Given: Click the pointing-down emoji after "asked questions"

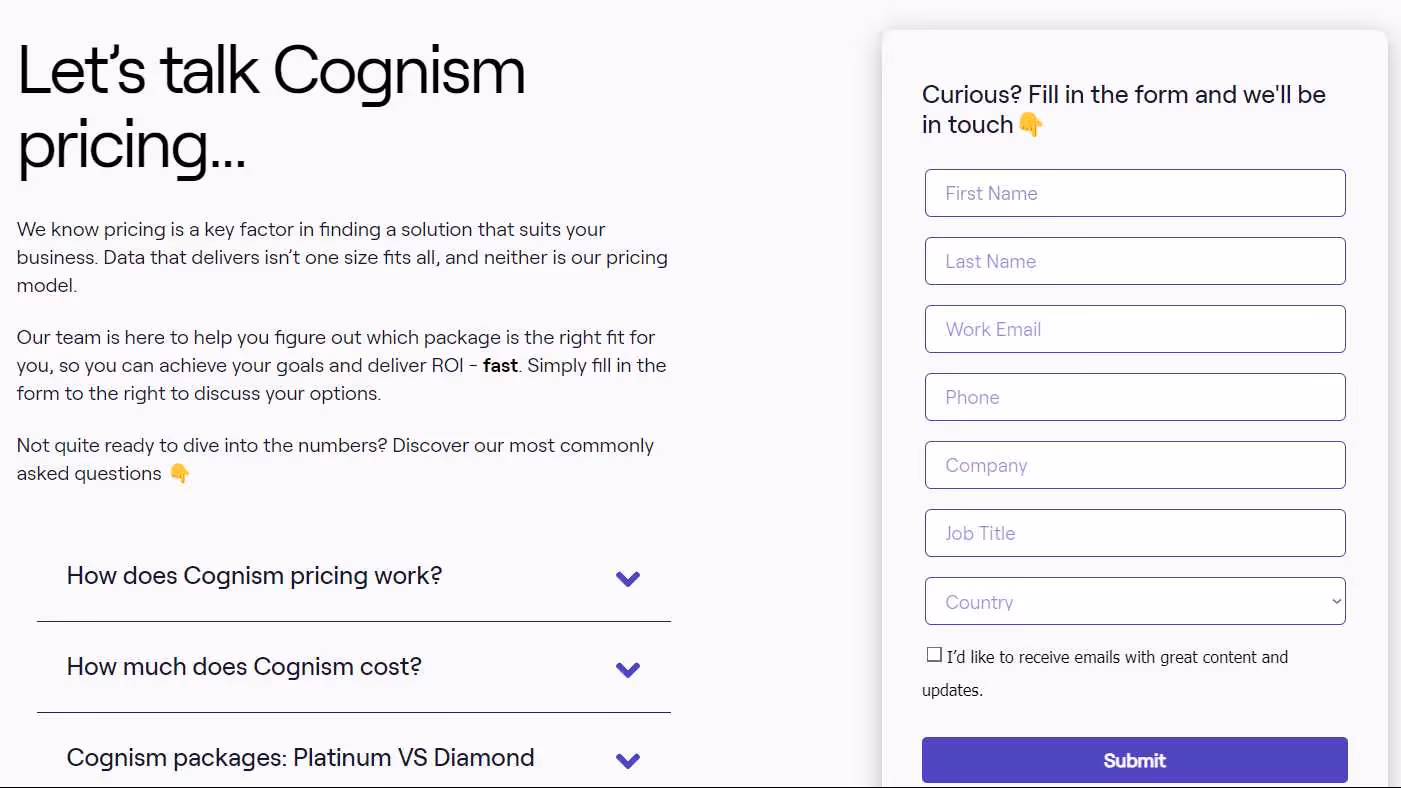Looking at the screenshot, I should [x=178, y=473].
